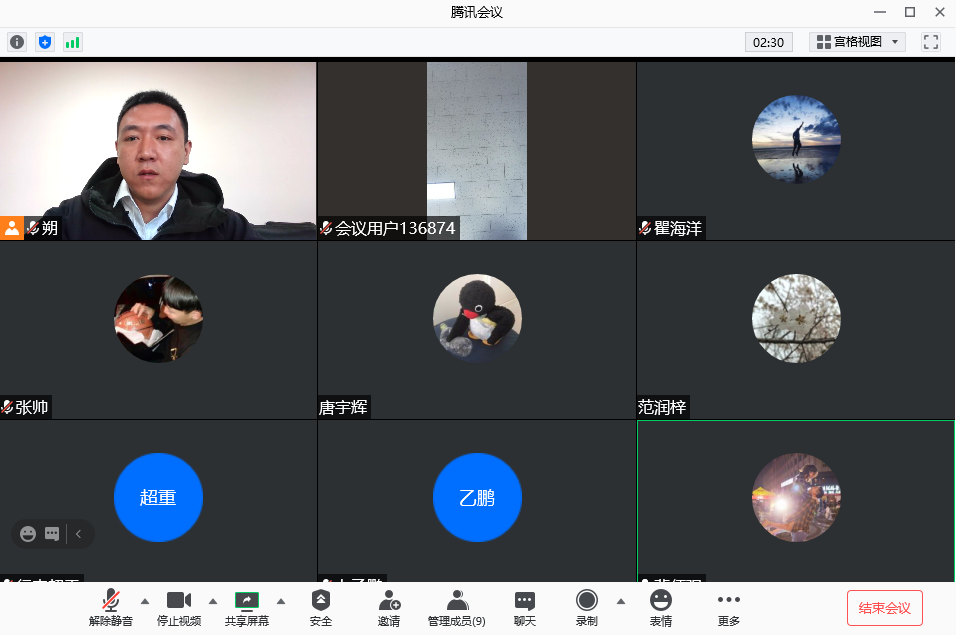The height and width of the screenshot is (635, 956).
Task: Click the blue 超重 avatar circle
Action: [159, 497]
